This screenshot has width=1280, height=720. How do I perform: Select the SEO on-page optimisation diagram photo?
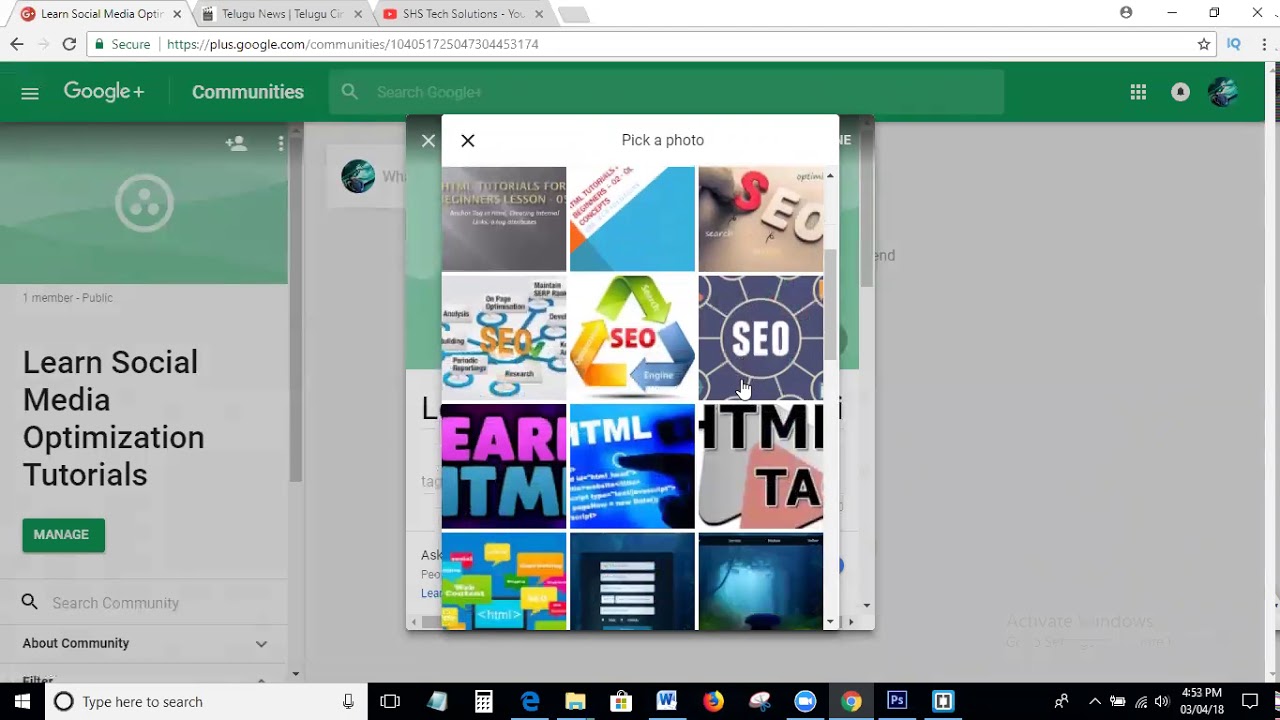coord(504,337)
